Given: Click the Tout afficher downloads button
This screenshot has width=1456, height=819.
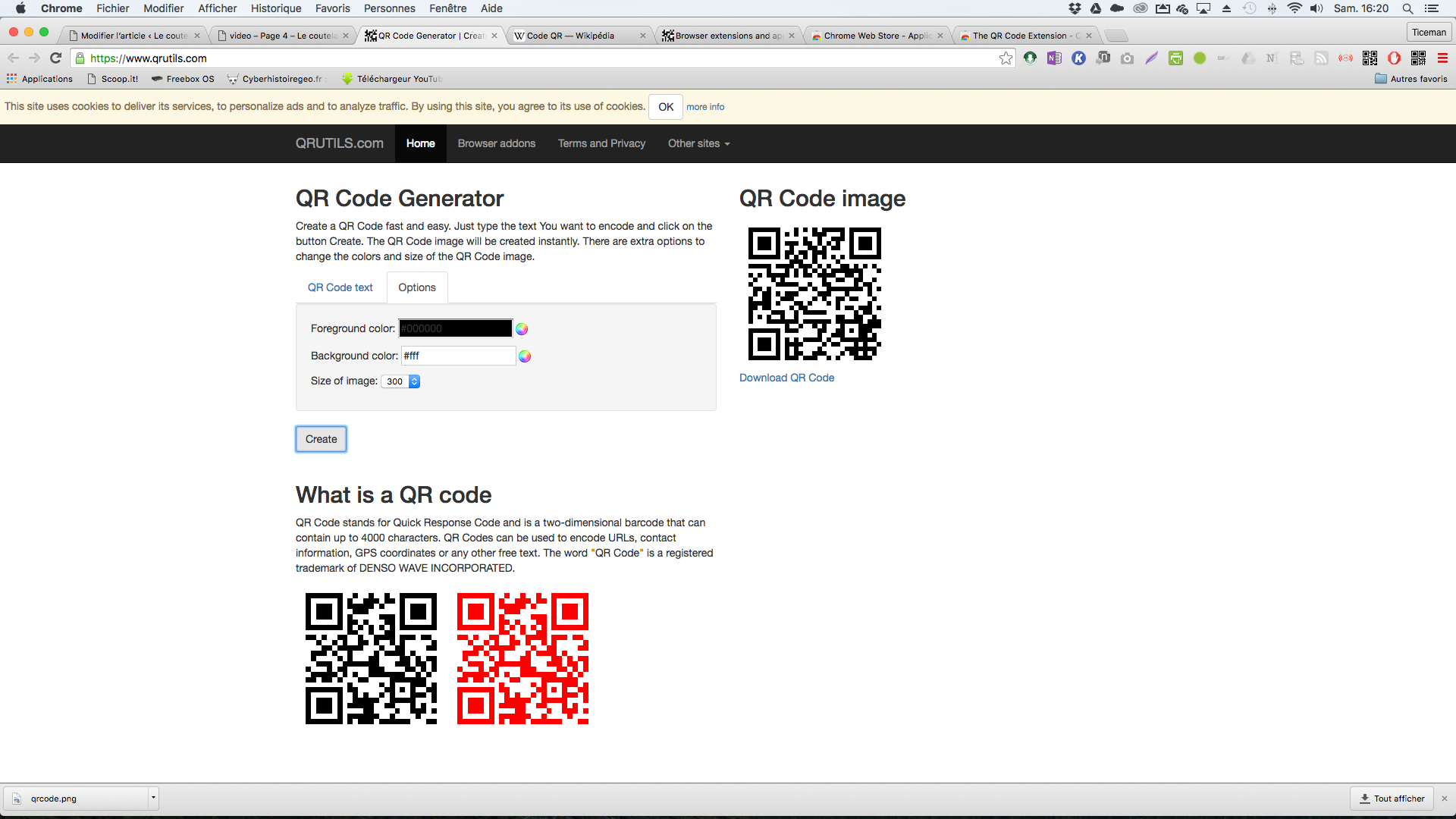Looking at the screenshot, I should click(x=1392, y=799).
